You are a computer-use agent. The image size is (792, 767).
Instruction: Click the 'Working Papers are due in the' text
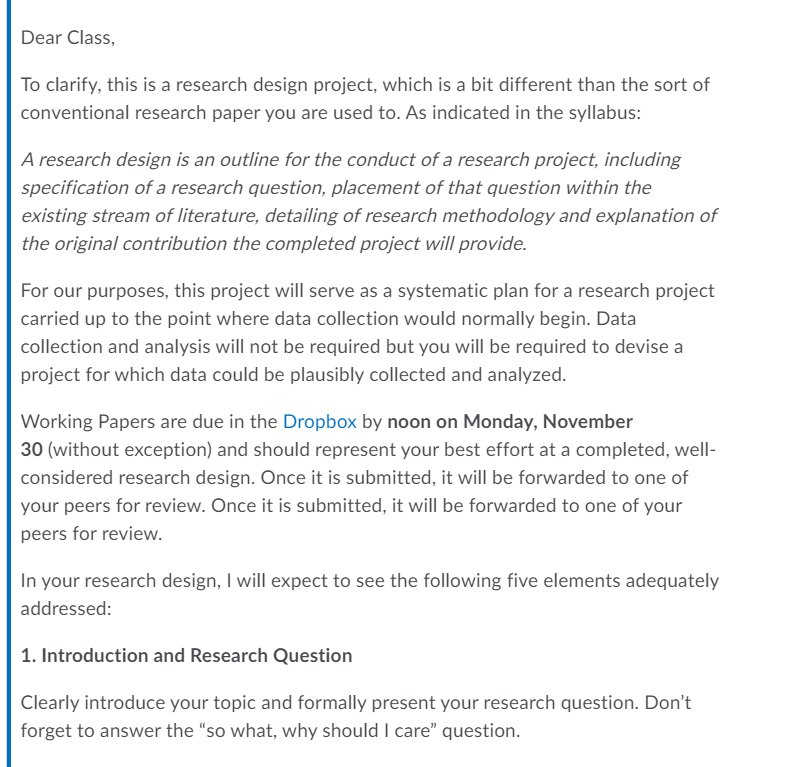(x=148, y=422)
